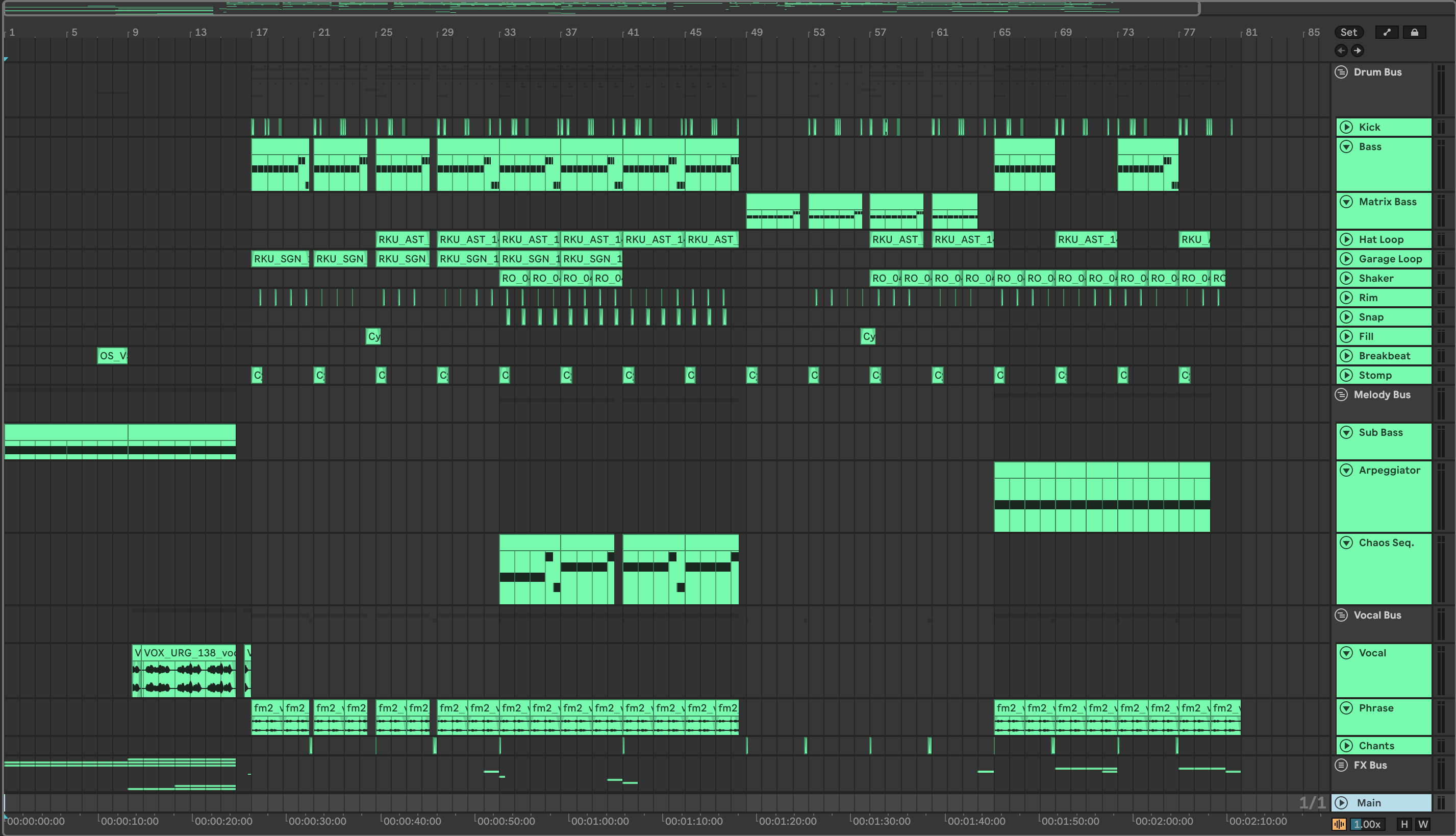
Task: Fold the Drum Bus group track
Action: pyautogui.click(x=1341, y=72)
